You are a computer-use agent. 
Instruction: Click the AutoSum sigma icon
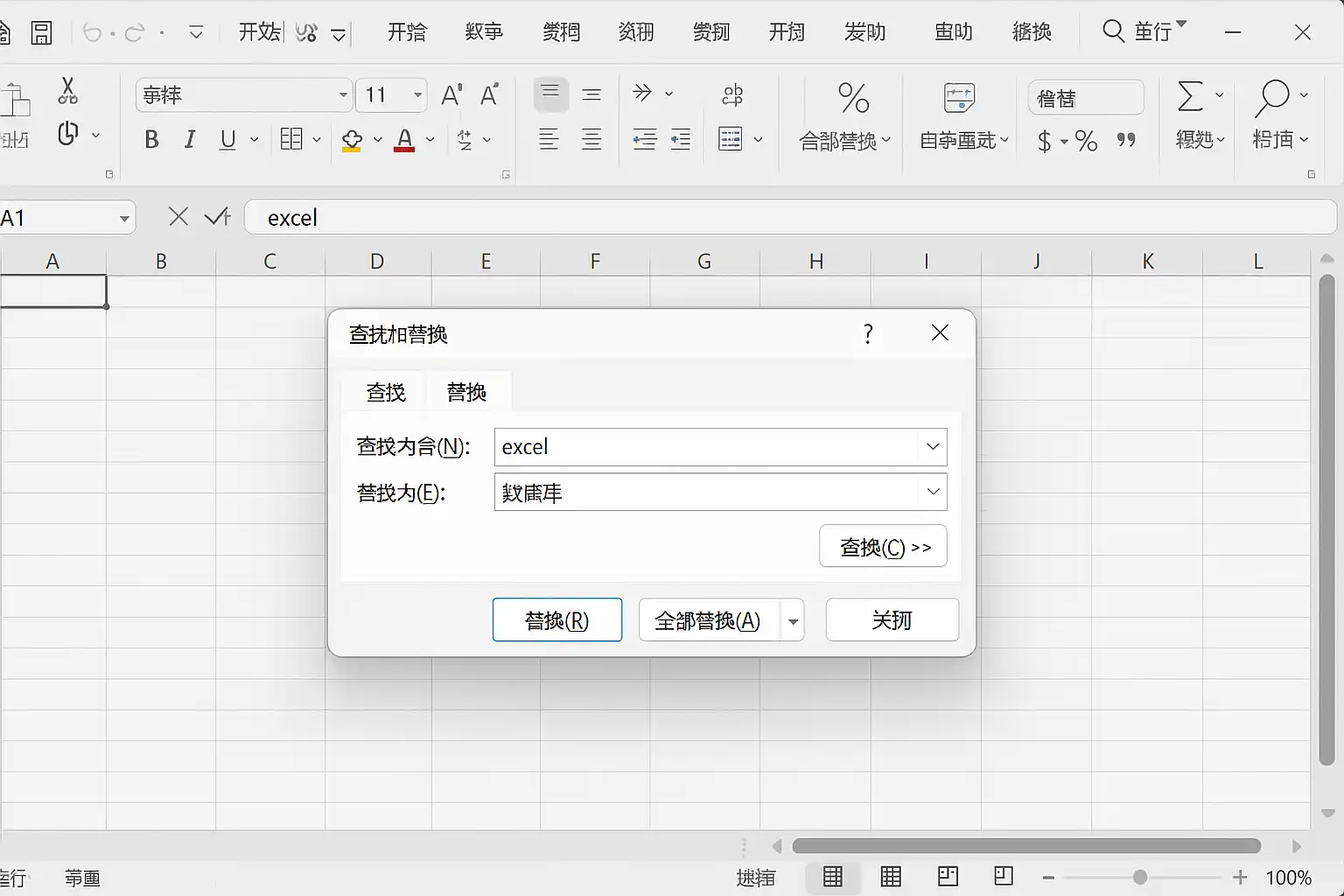click(1190, 95)
